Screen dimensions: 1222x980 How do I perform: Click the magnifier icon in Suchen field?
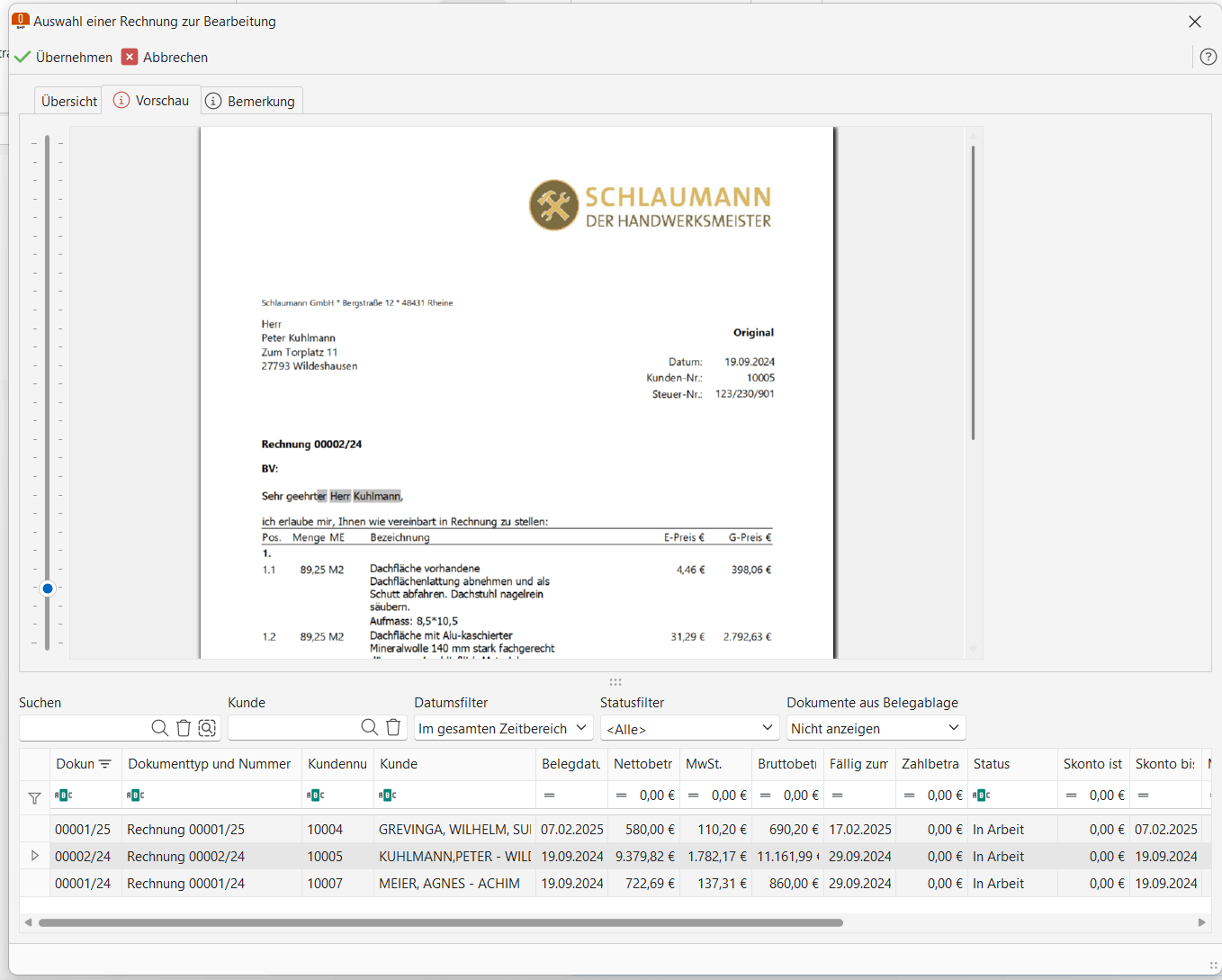[x=159, y=727]
